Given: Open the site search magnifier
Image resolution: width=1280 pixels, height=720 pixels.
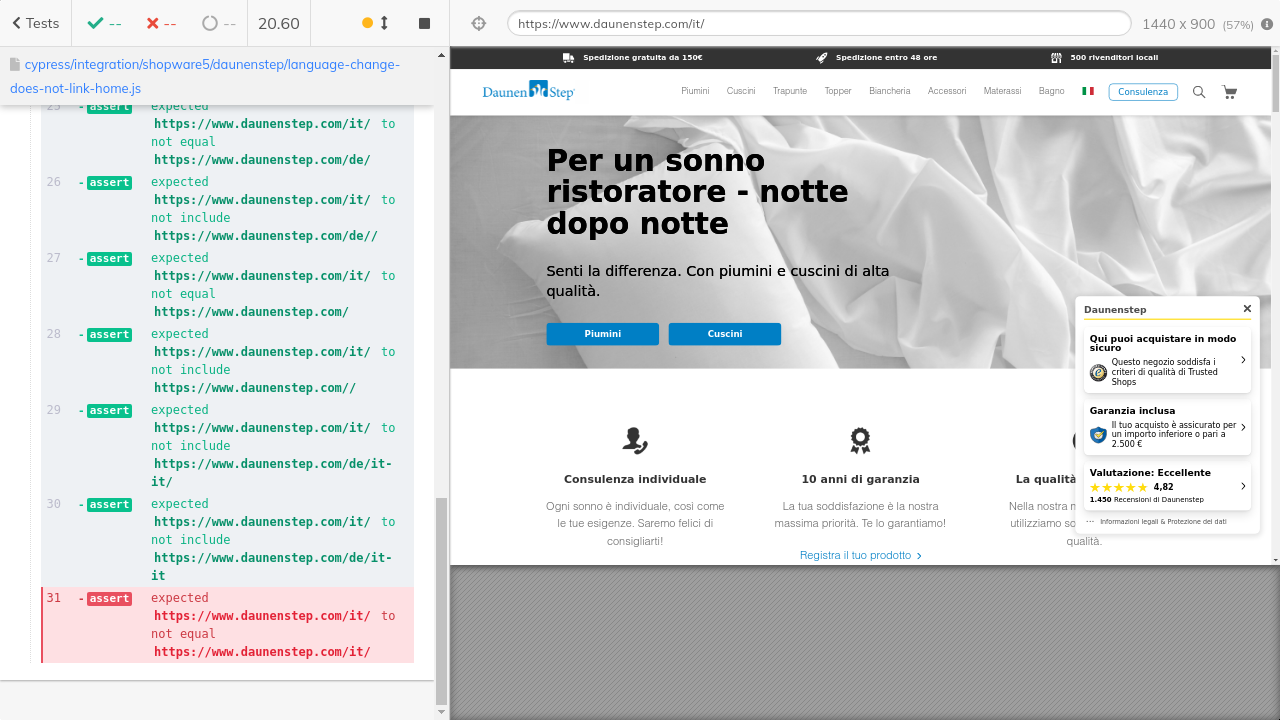Looking at the screenshot, I should click(1199, 92).
